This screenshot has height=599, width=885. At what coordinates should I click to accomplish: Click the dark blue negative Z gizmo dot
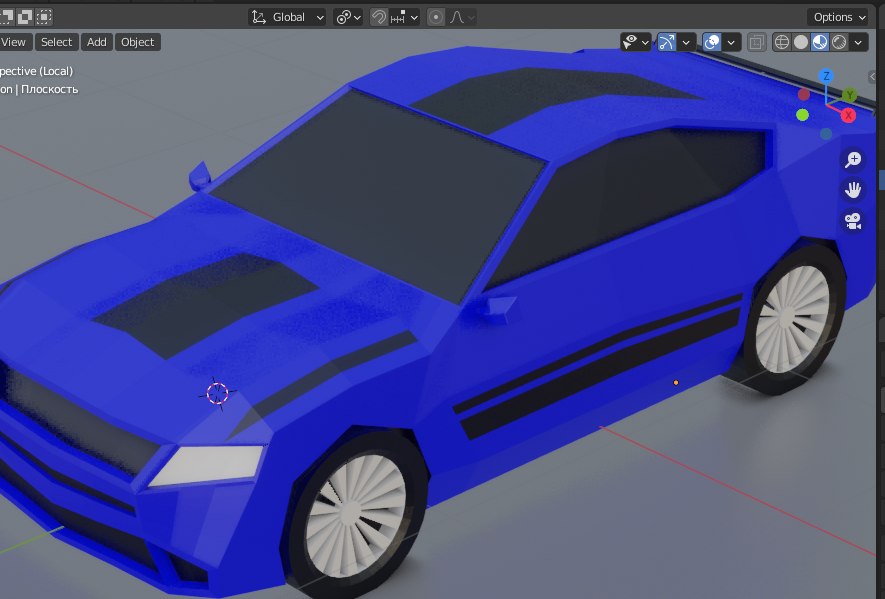tap(826, 134)
